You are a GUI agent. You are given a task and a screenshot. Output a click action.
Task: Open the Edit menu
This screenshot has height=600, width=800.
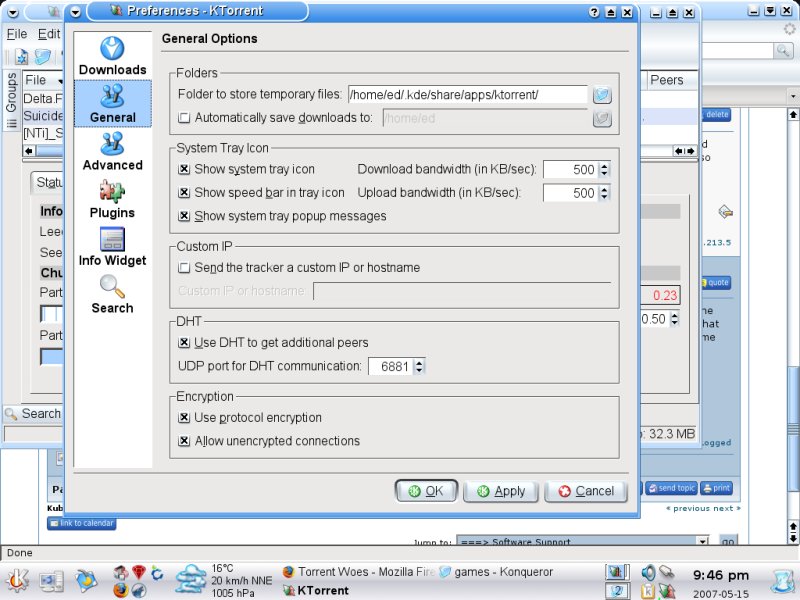[x=49, y=33]
